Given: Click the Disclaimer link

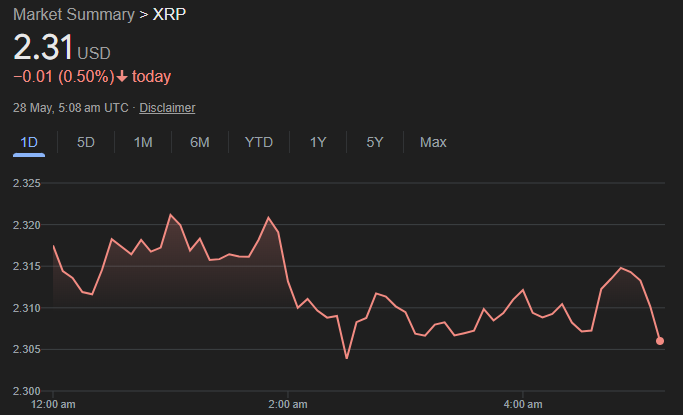Looking at the screenshot, I should (167, 108).
